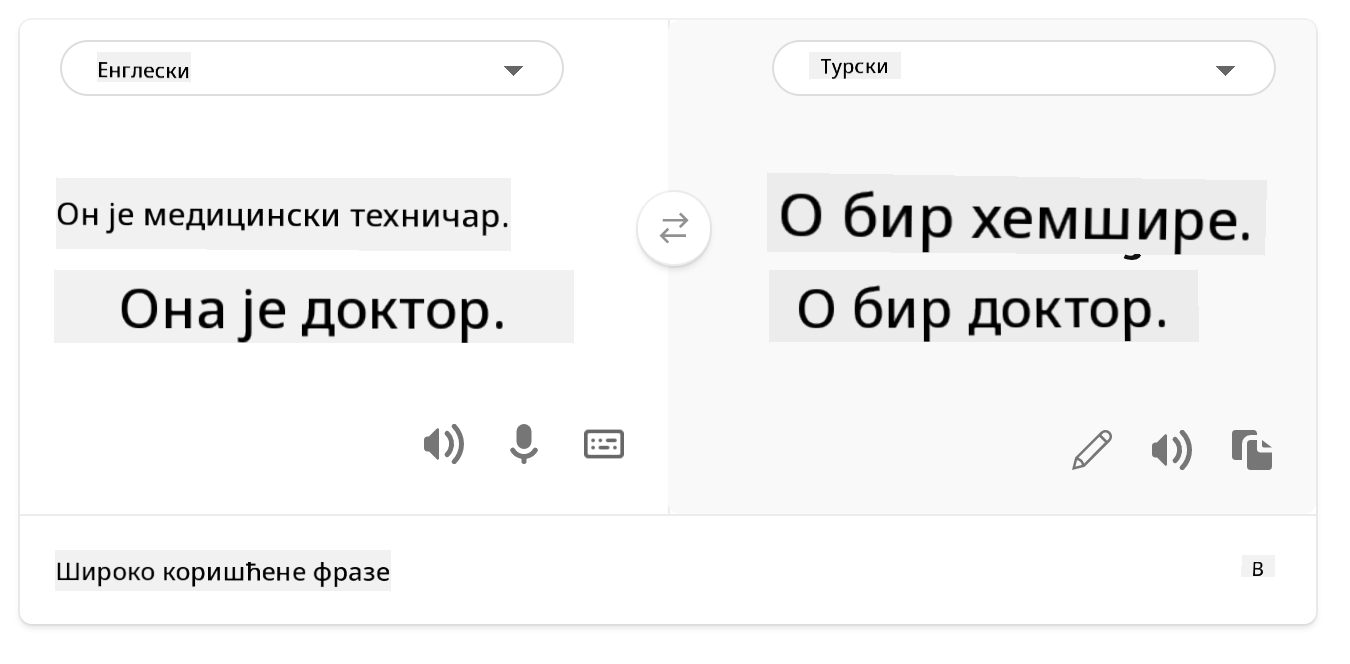Select the translation О бир доктор.
This screenshot has height=664, width=1350.
pyautogui.click(x=982, y=310)
